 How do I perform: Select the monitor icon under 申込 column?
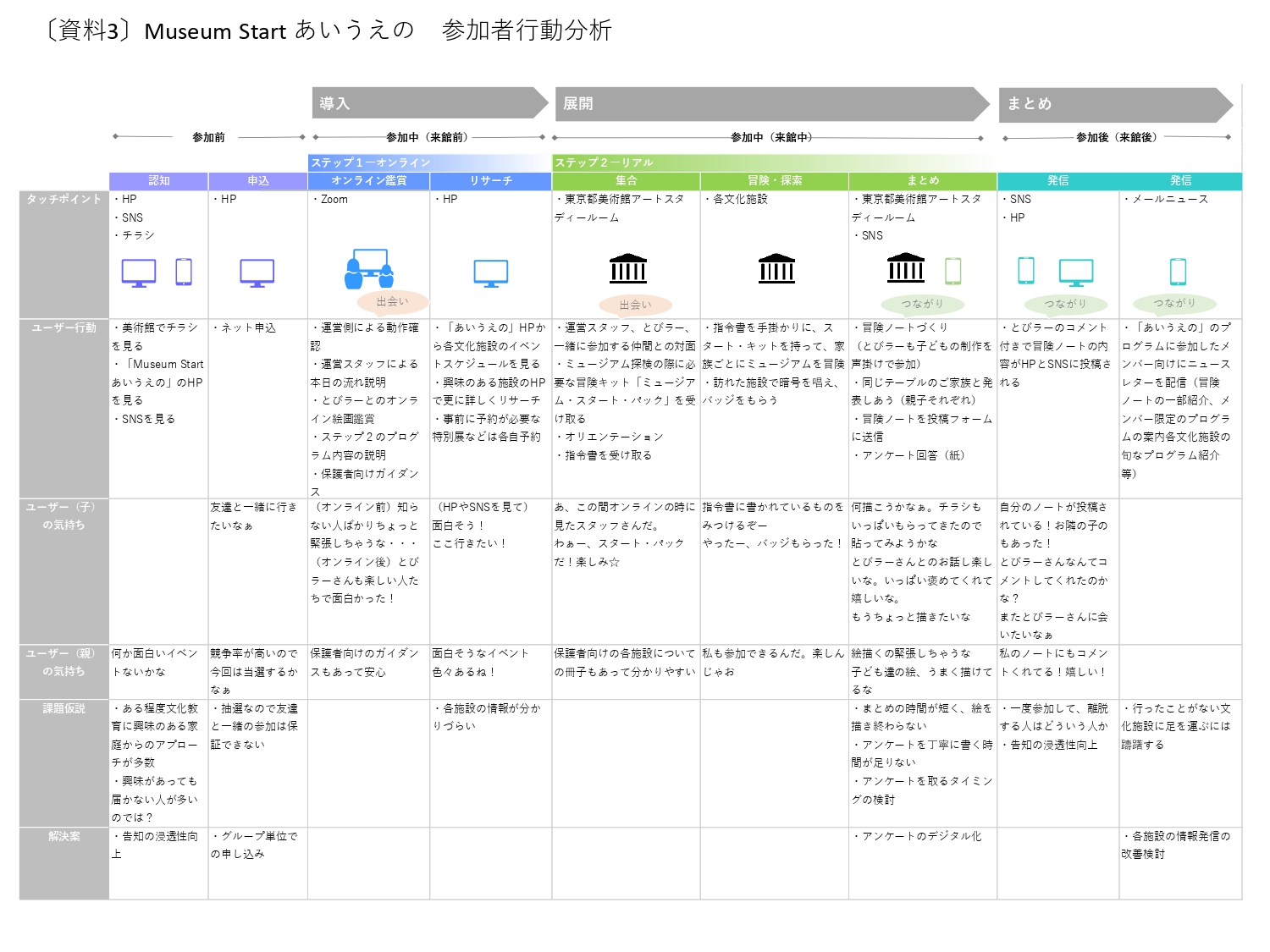click(x=257, y=272)
